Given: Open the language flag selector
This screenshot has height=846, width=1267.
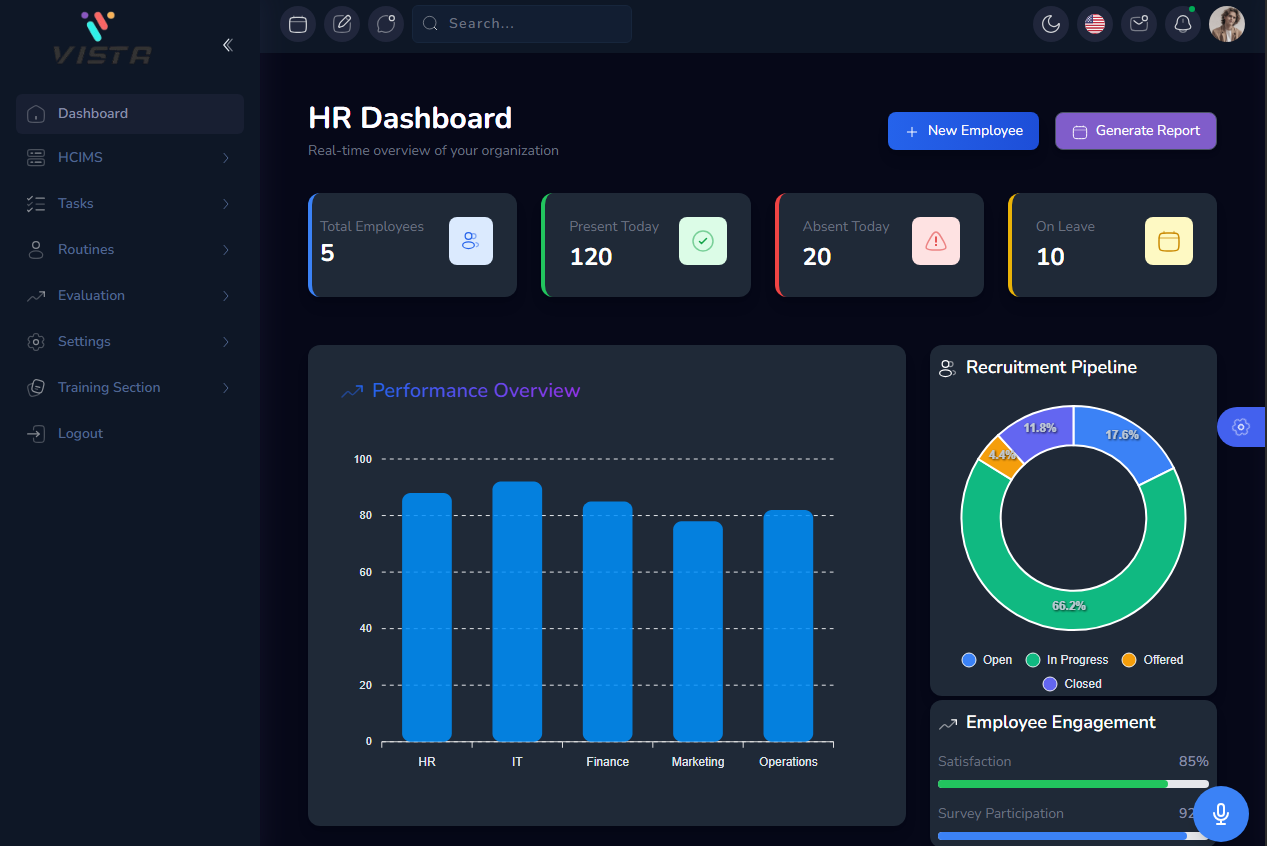Looking at the screenshot, I should pyautogui.click(x=1095, y=24).
